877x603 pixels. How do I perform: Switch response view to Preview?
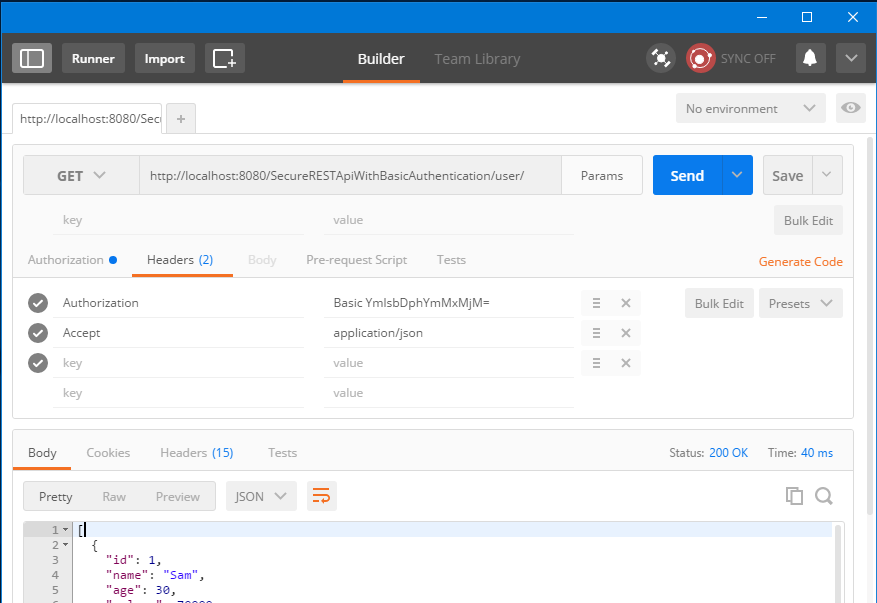(178, 497)
